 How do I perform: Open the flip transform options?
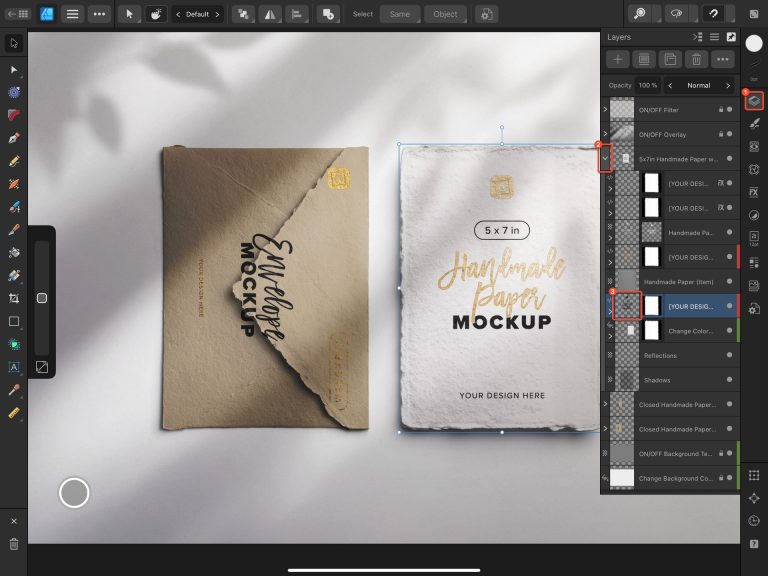click(270, 14)
